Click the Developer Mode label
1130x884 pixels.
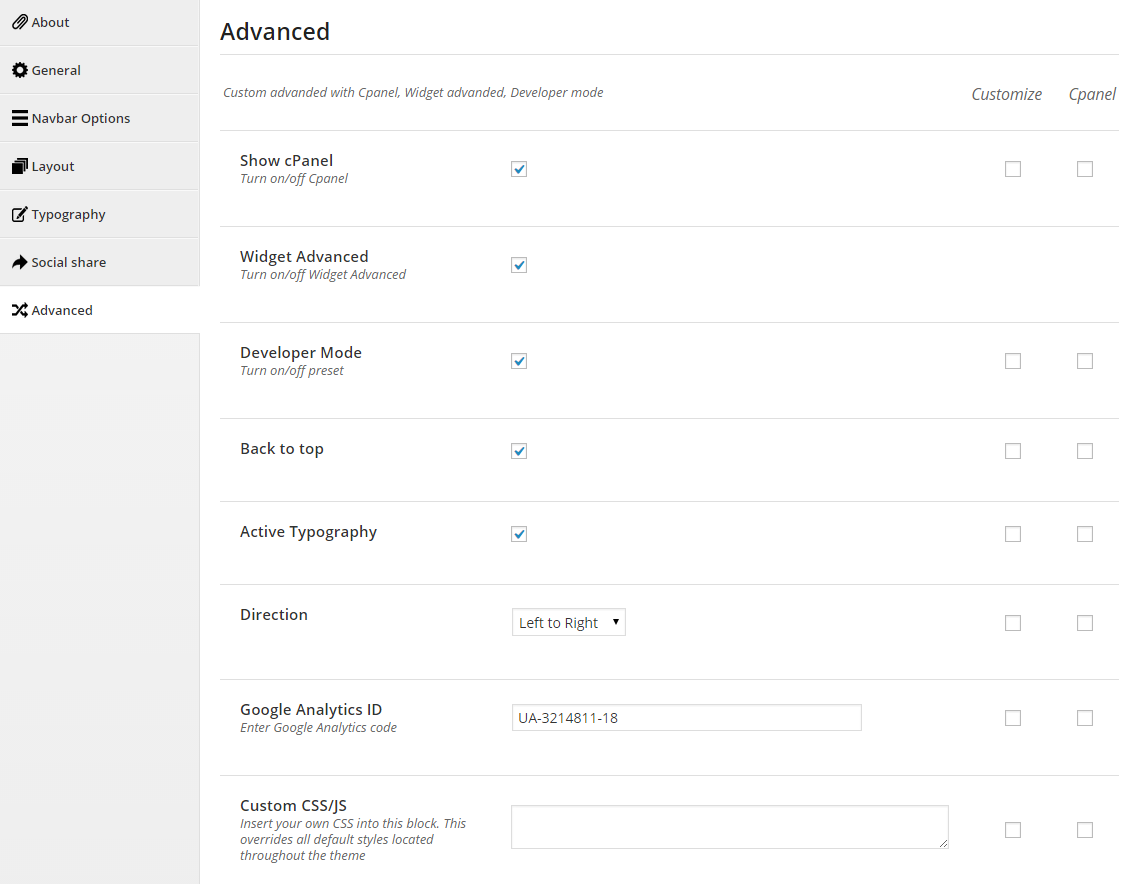301,352
